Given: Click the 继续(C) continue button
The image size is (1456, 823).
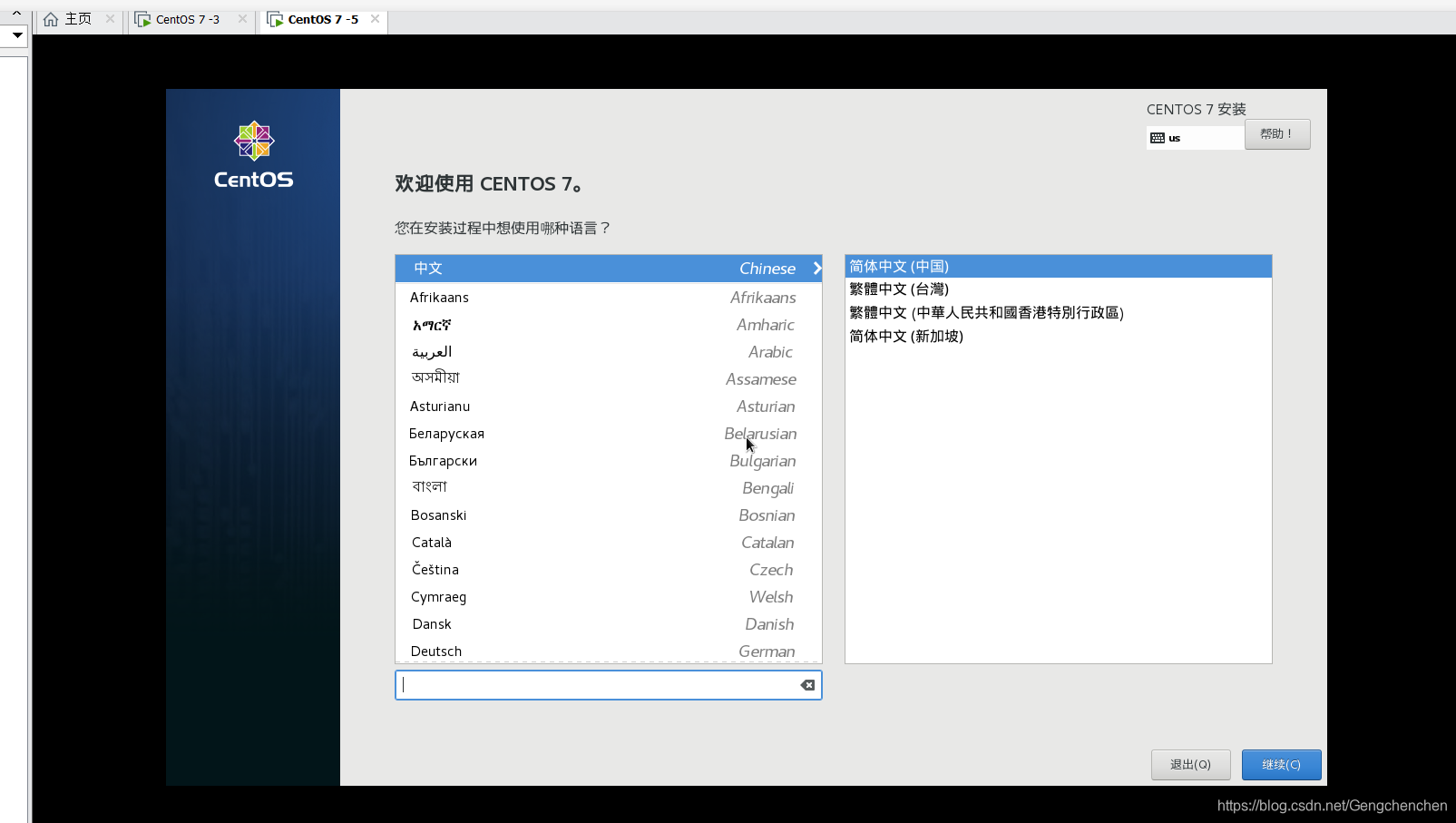Looking at the screenshot, I should coord(1281,765).
